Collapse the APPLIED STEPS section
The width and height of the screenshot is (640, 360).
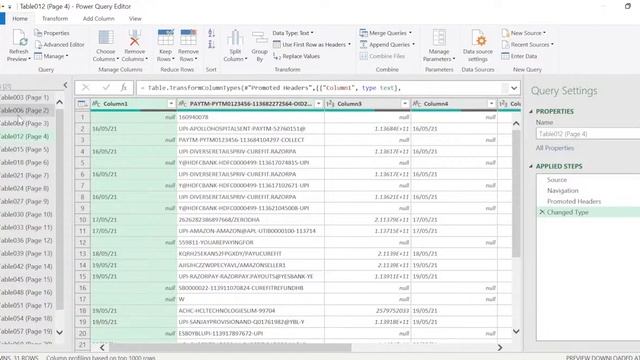(x=531, y=166)
